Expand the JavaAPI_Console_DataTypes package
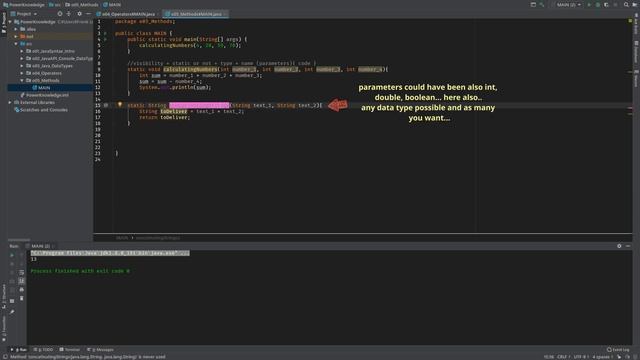The width and height of the screenshot is (640, 360). pos(22,58)
